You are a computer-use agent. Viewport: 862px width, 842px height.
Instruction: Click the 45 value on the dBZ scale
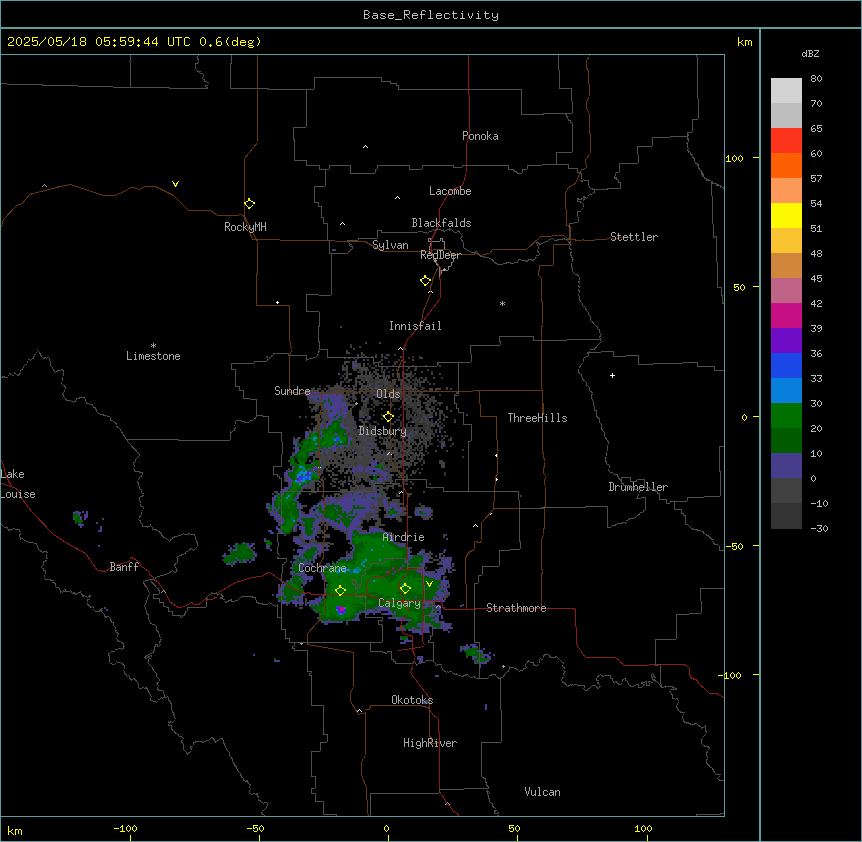click(816, 278)
